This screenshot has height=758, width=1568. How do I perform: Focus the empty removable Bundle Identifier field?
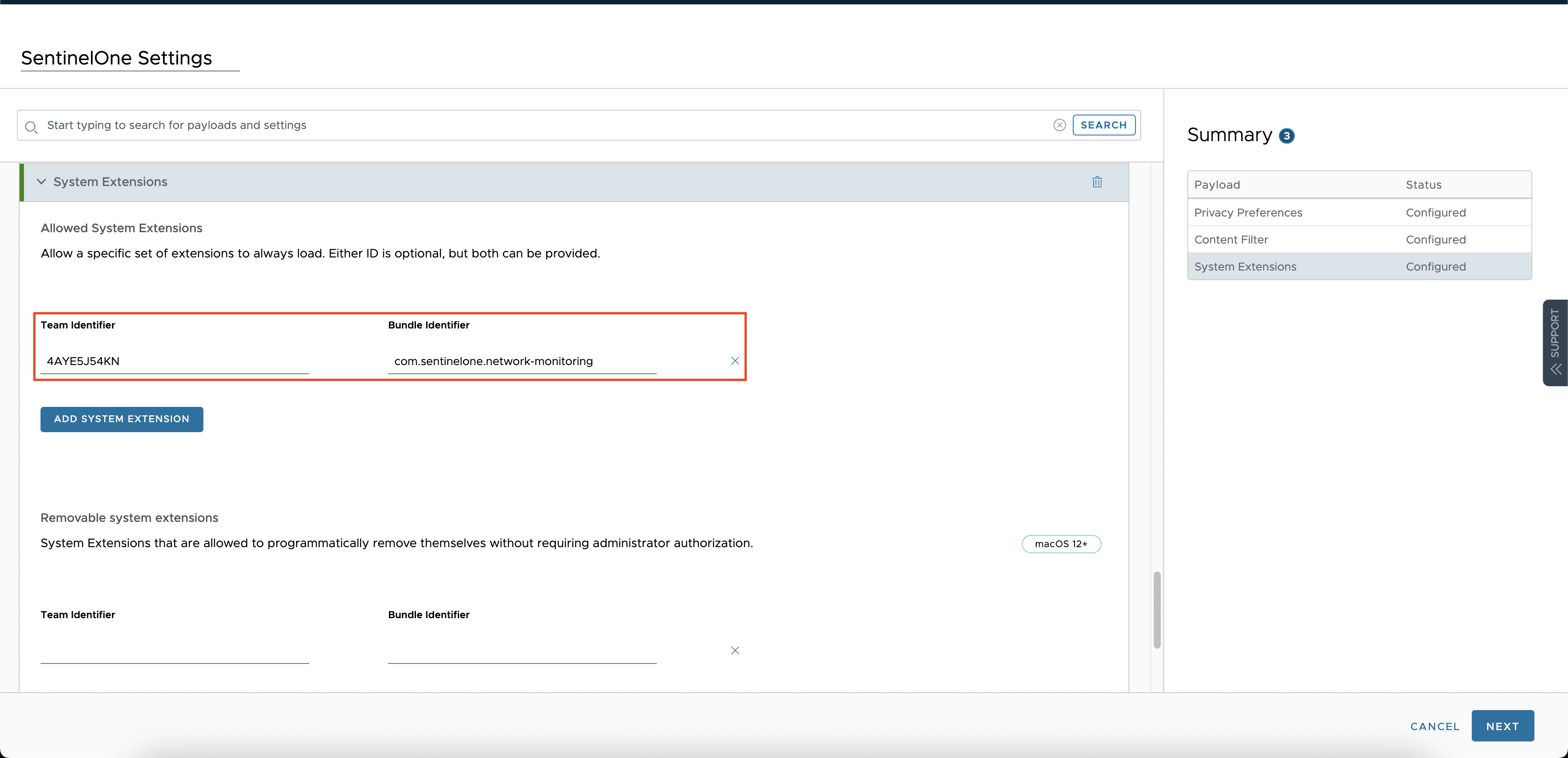[522, 650]
